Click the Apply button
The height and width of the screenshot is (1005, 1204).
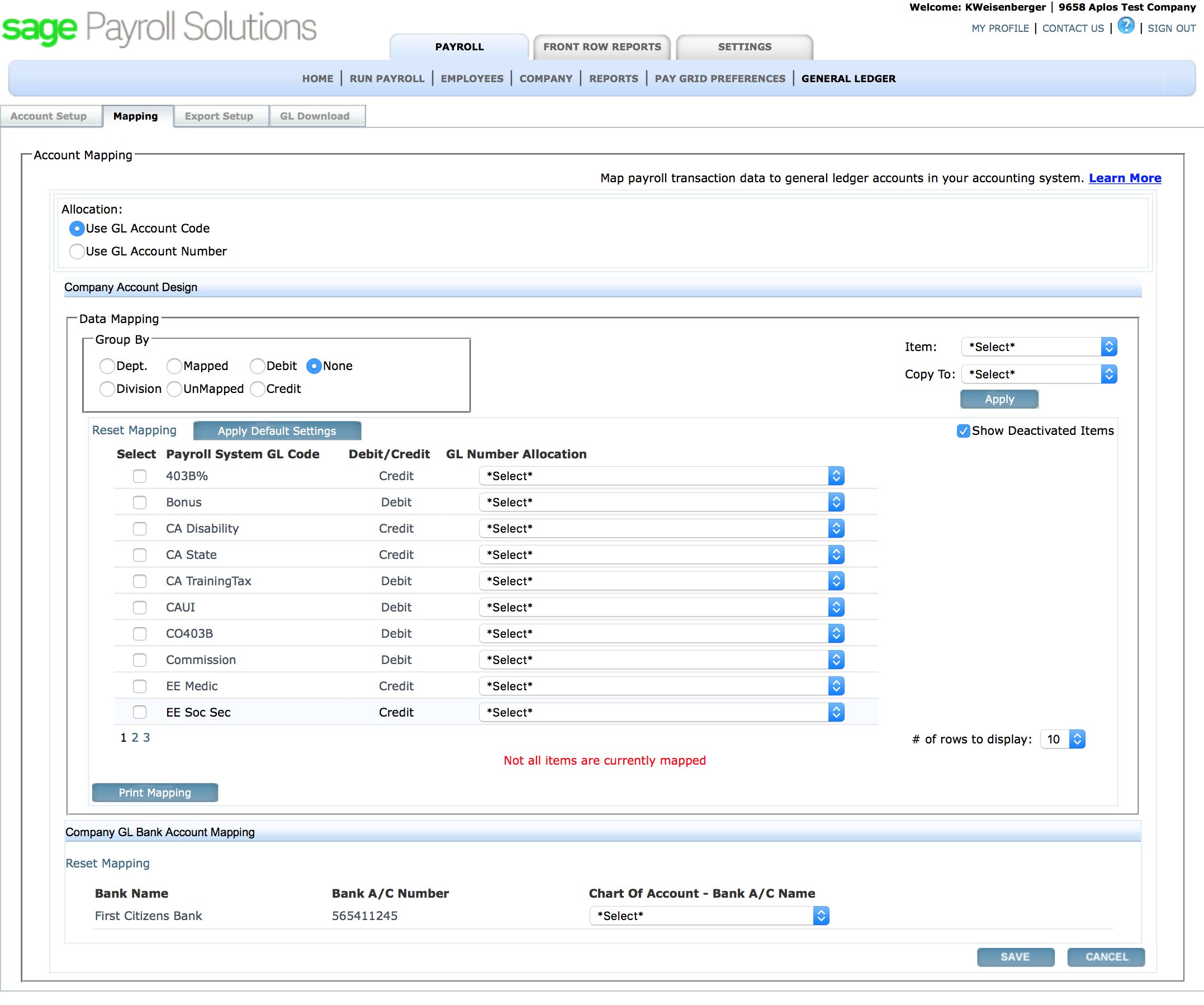click(x=999, y=400)
